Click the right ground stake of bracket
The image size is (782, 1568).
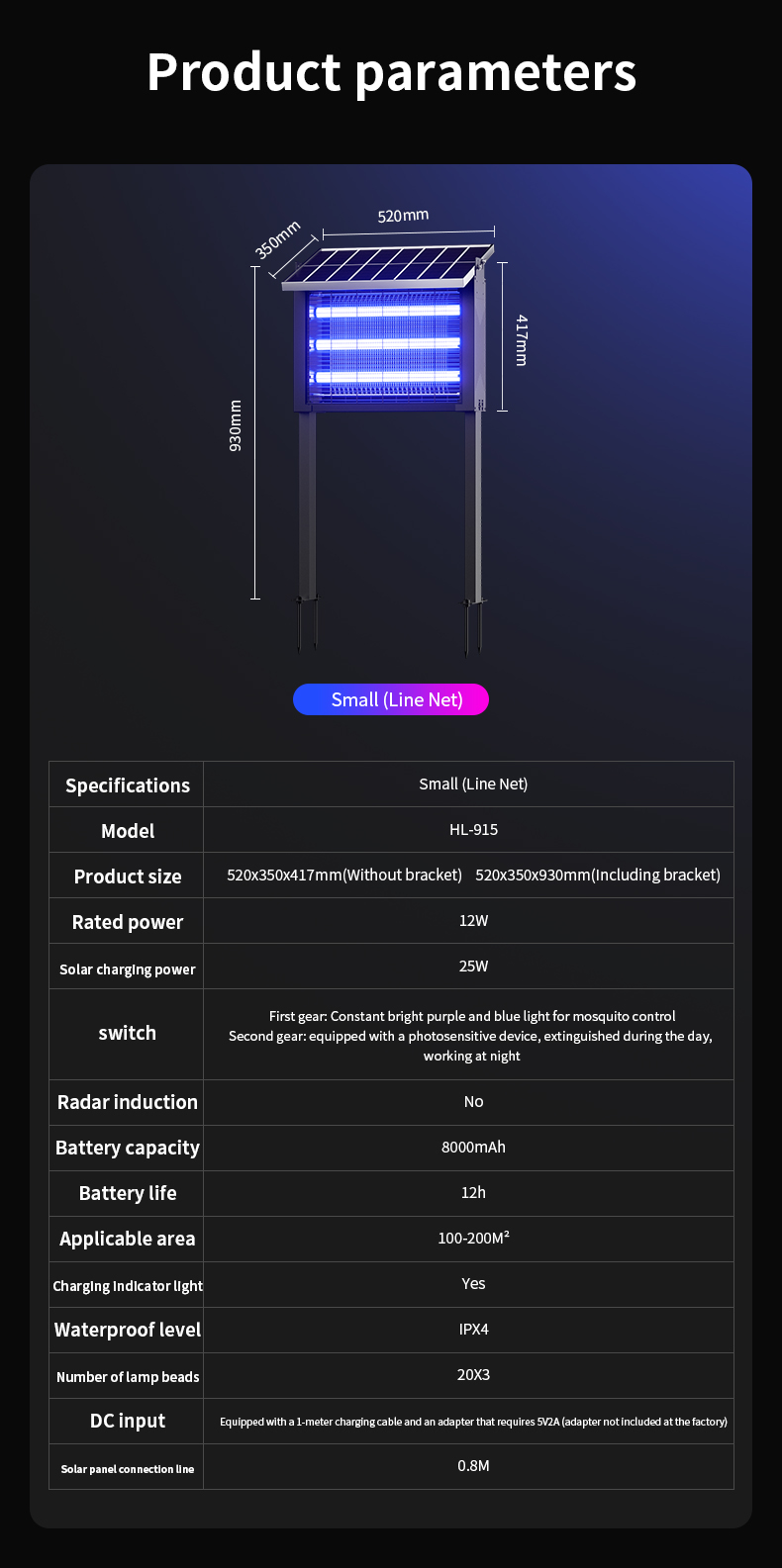coord(473,625)
